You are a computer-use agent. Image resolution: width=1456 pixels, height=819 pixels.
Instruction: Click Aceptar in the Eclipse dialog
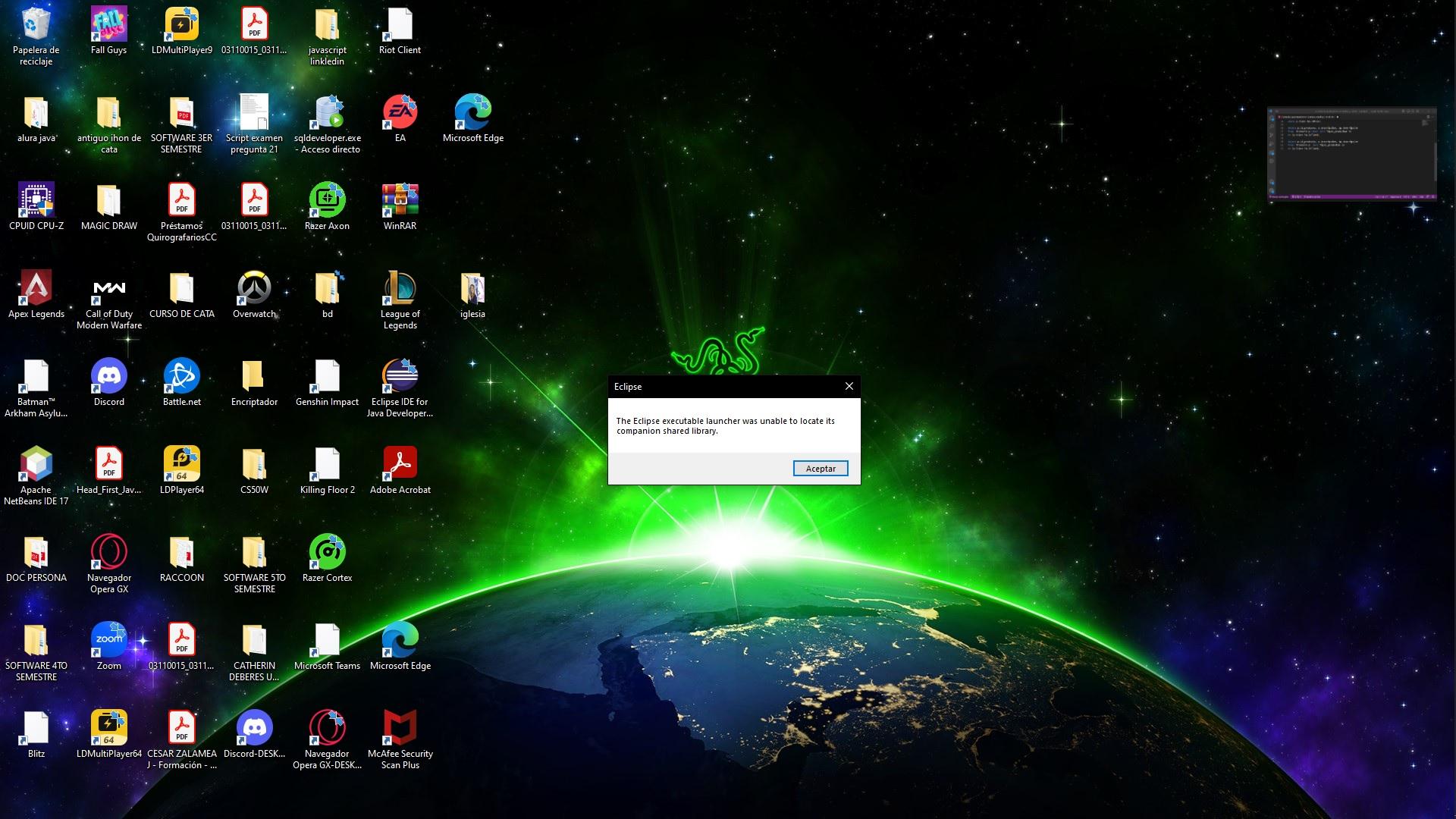[821, 469]
